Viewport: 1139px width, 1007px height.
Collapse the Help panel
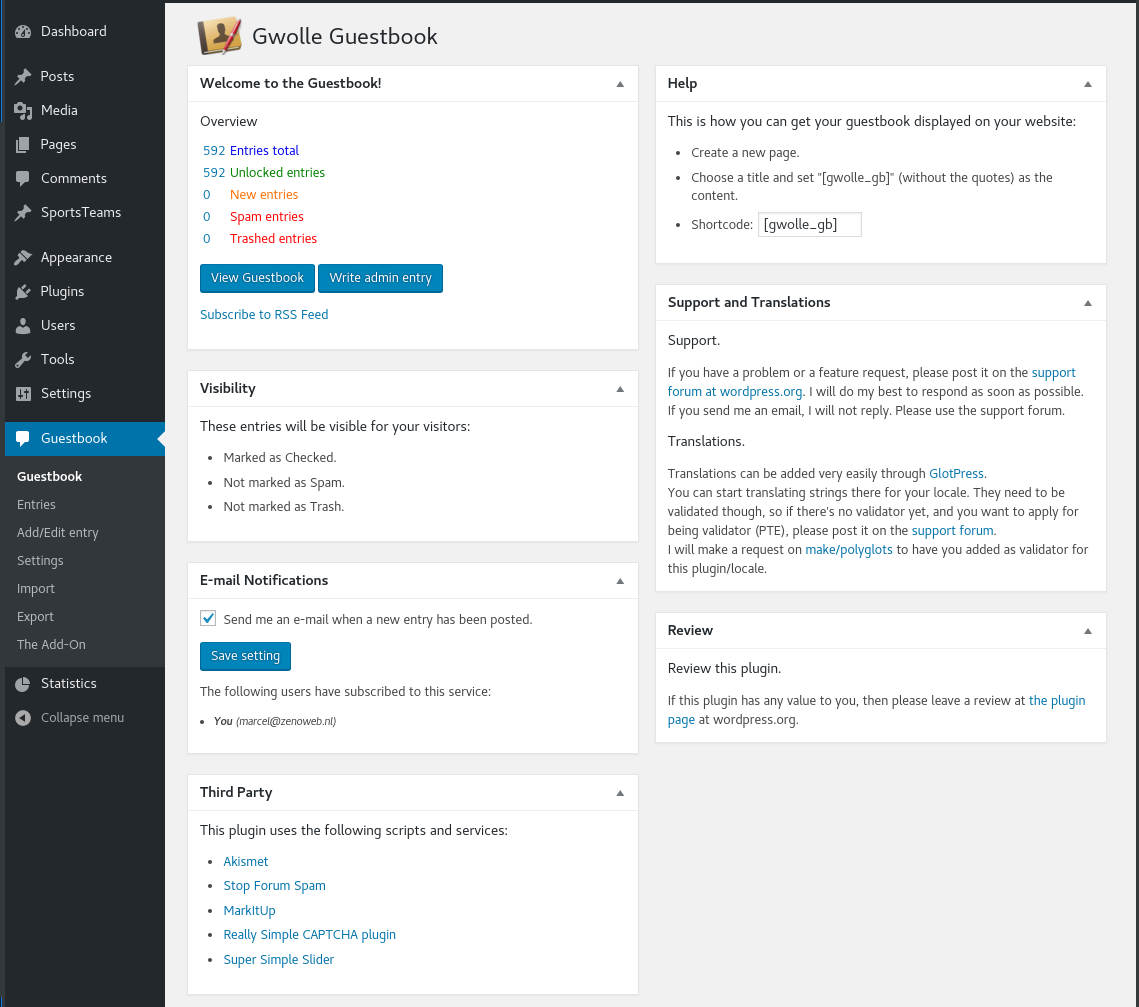coord(1088,84)
